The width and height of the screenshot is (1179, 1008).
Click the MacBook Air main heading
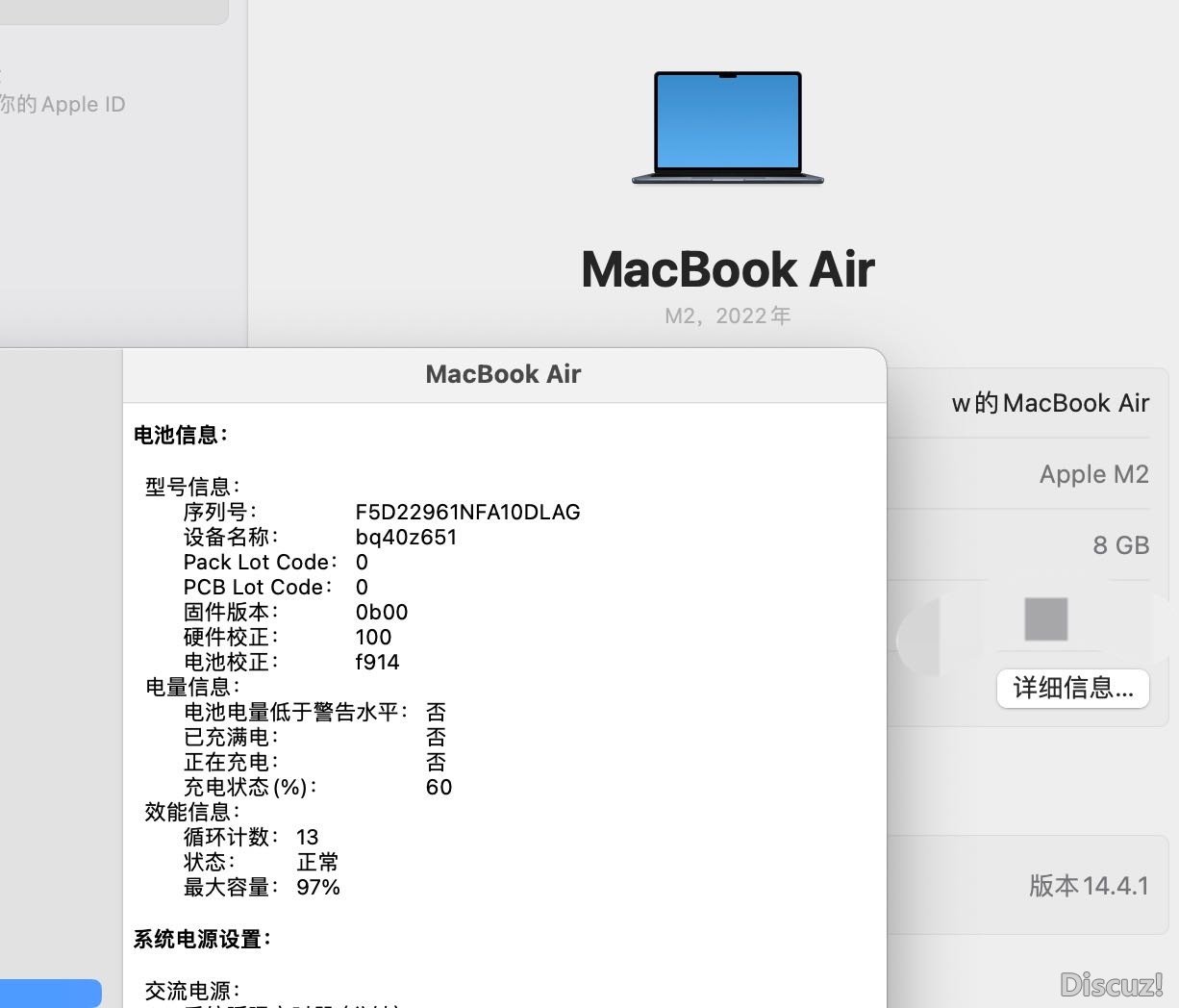pyautogui.click(x=728, y=269)
